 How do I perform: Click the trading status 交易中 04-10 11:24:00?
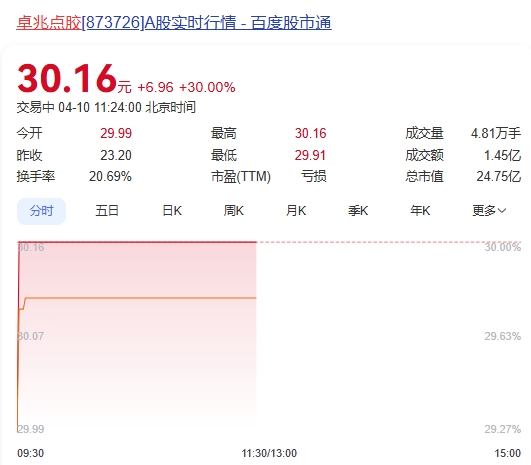coord(79,108)
